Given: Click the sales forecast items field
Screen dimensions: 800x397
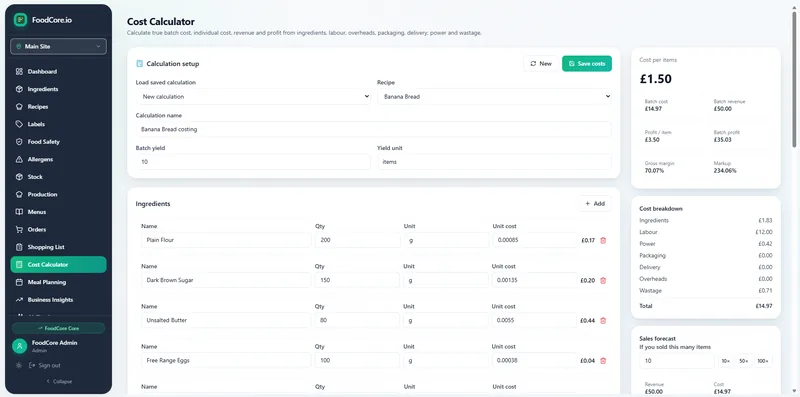Looking at the screenshot, I should coord(677,361).
